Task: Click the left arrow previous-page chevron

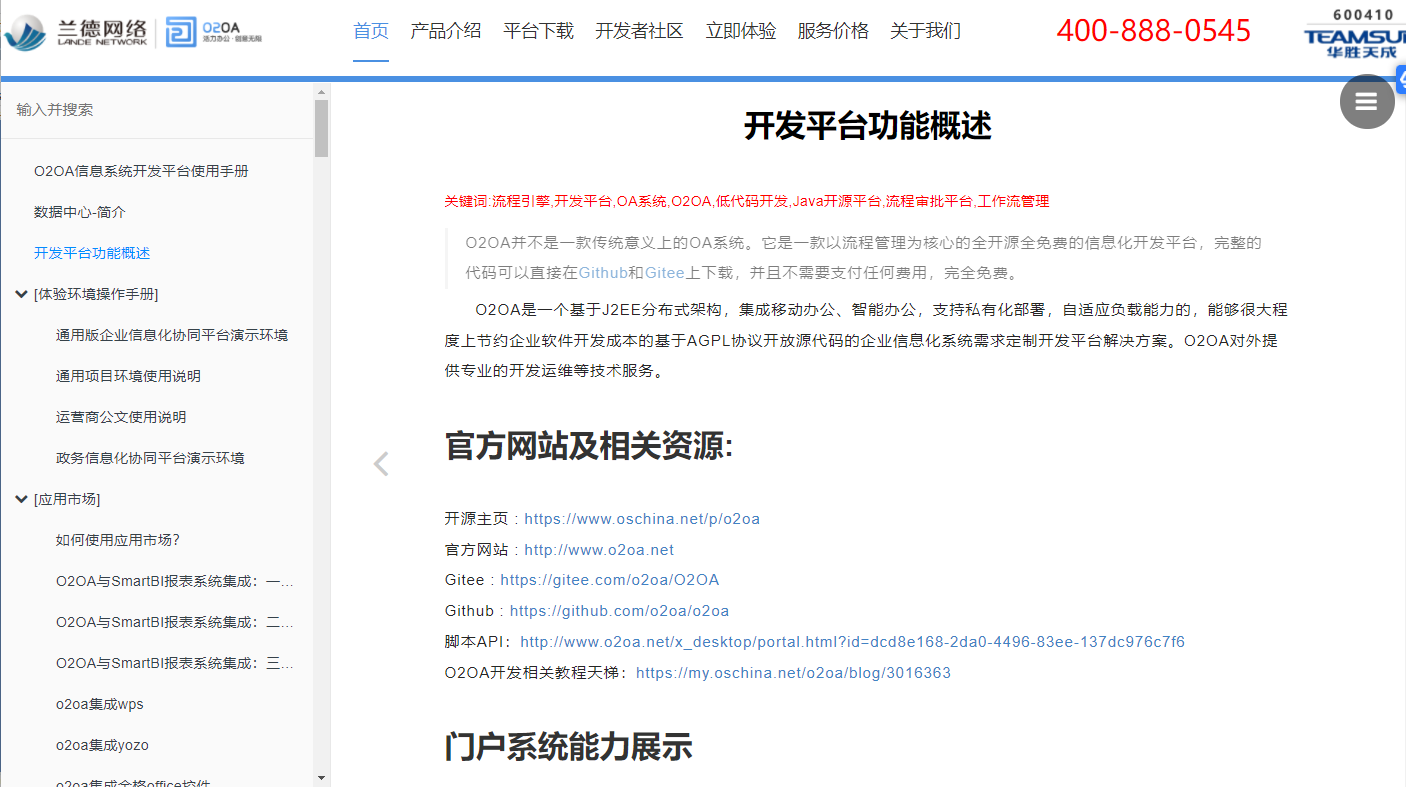Action: (381, 464)
